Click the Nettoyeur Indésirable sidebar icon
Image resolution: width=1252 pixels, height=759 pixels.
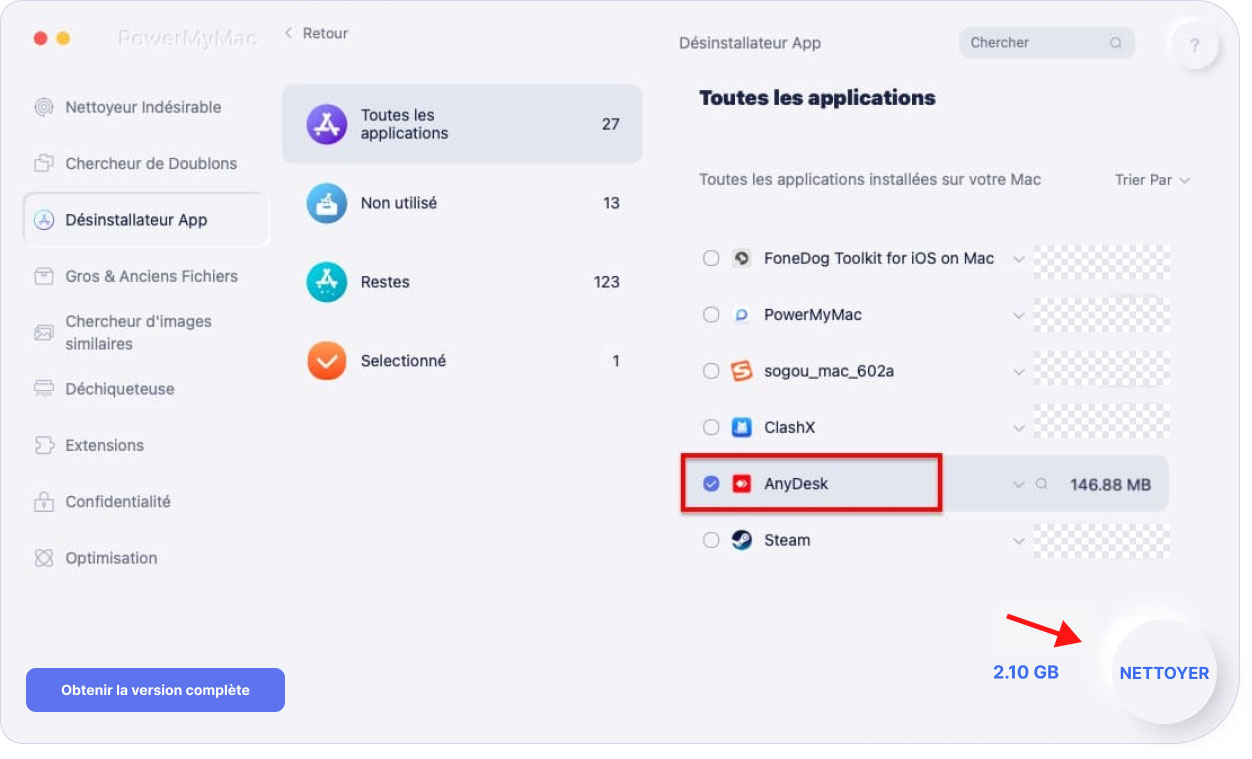coord(43,107)
